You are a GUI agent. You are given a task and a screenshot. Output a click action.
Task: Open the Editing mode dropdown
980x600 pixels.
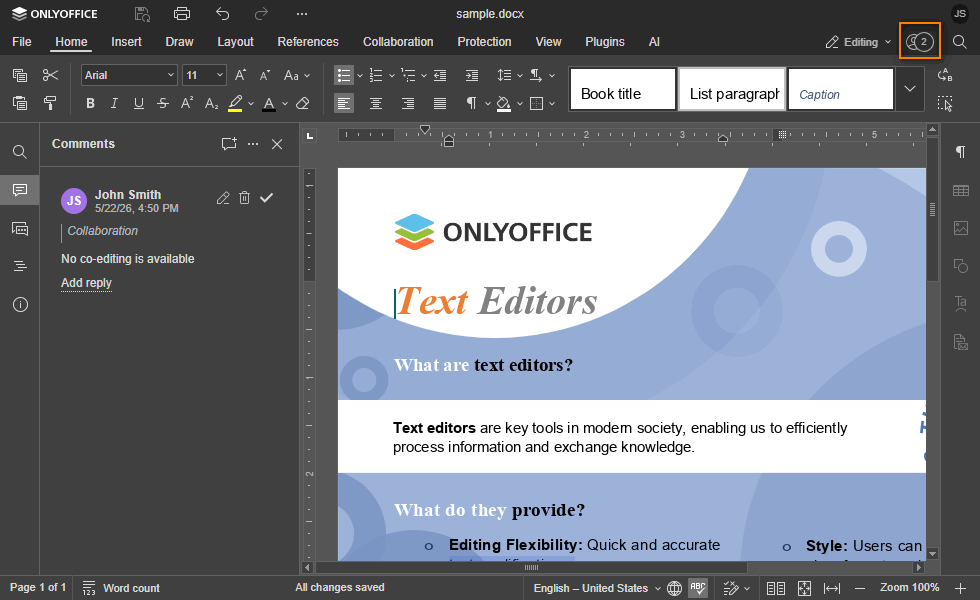[858, 42]
